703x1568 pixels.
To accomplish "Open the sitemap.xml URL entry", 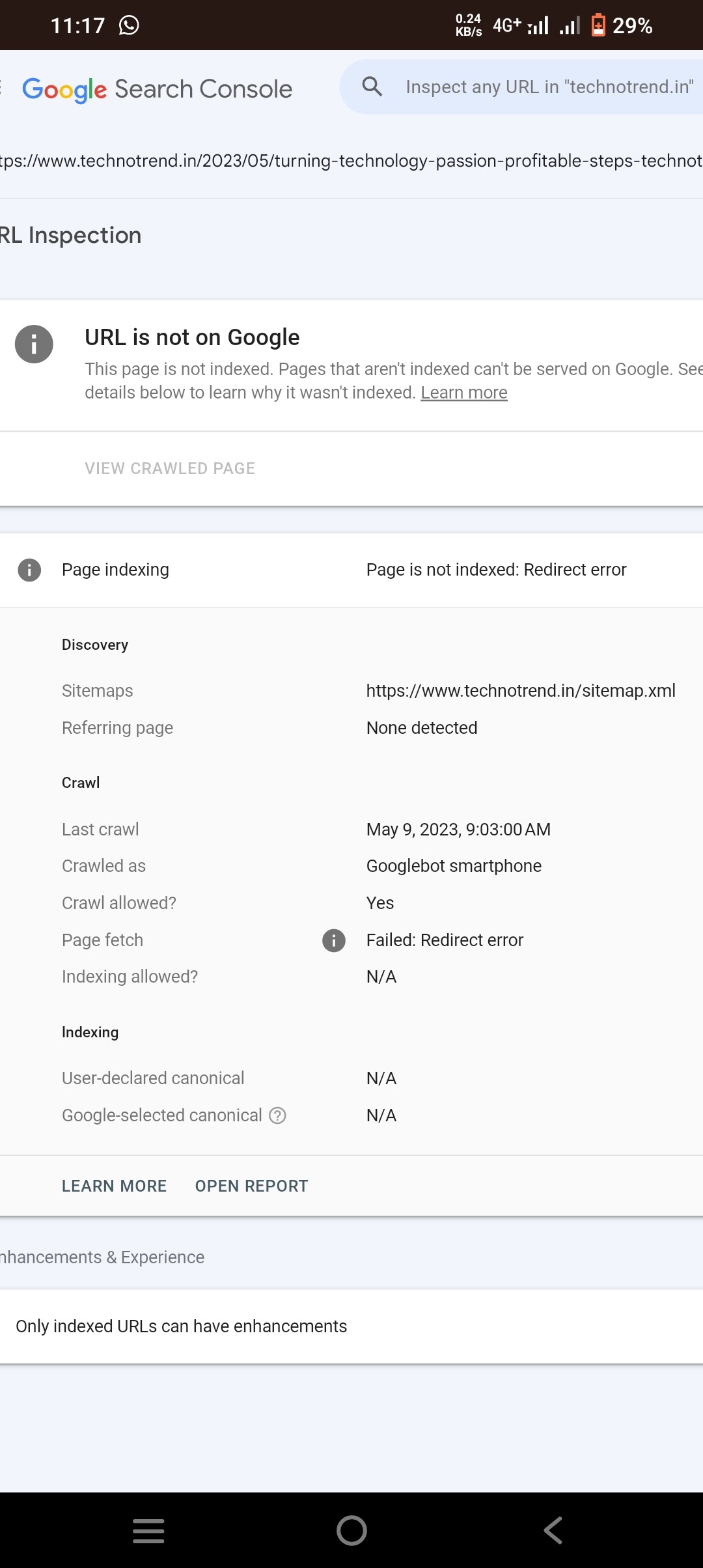I will (520, 690).
